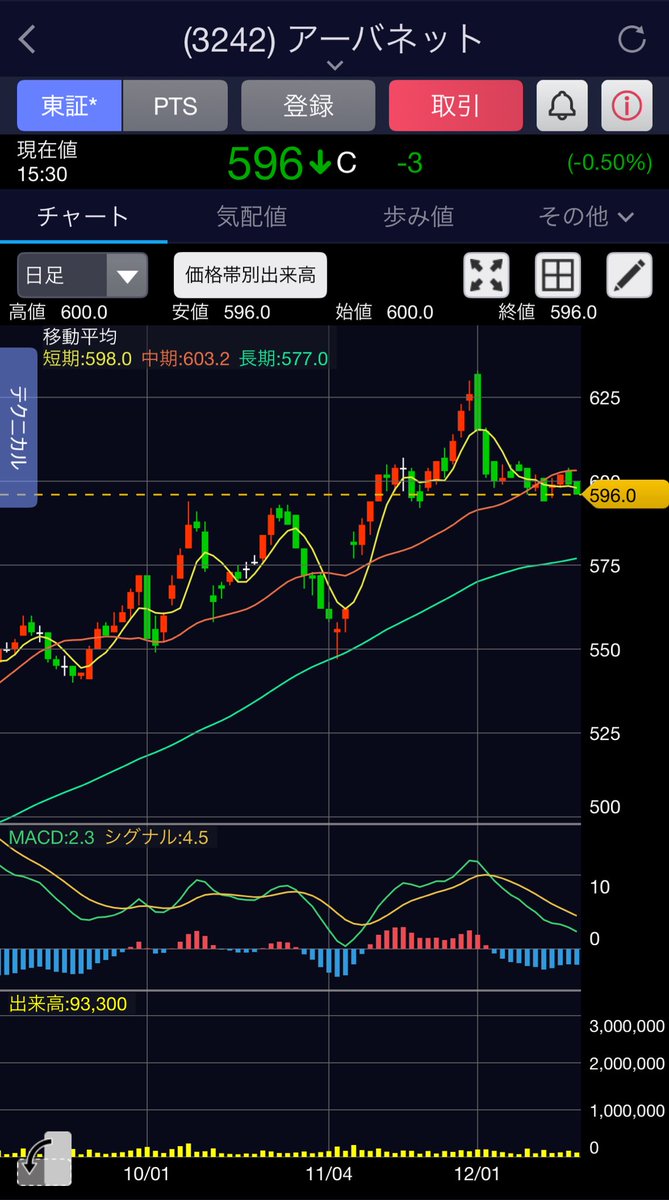669x1200 pixels.
Task: Tap the 中期:603.2 moving average label
Action: point(184,358)
